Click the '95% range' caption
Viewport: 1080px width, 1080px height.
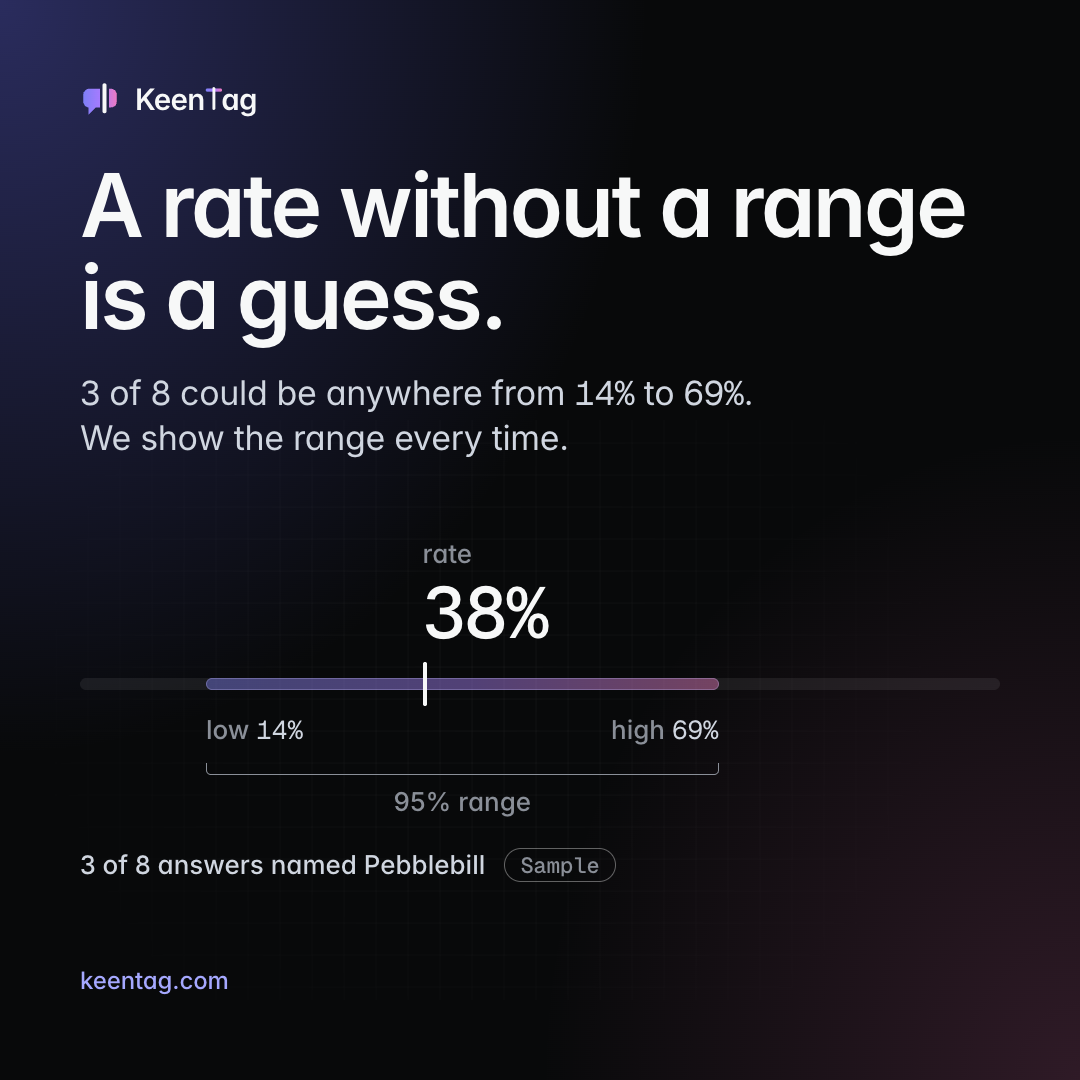(x=462, y=802)
